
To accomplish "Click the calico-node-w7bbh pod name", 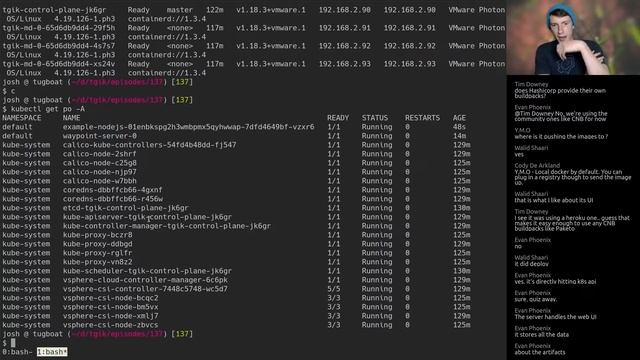I will coord(100,181).
